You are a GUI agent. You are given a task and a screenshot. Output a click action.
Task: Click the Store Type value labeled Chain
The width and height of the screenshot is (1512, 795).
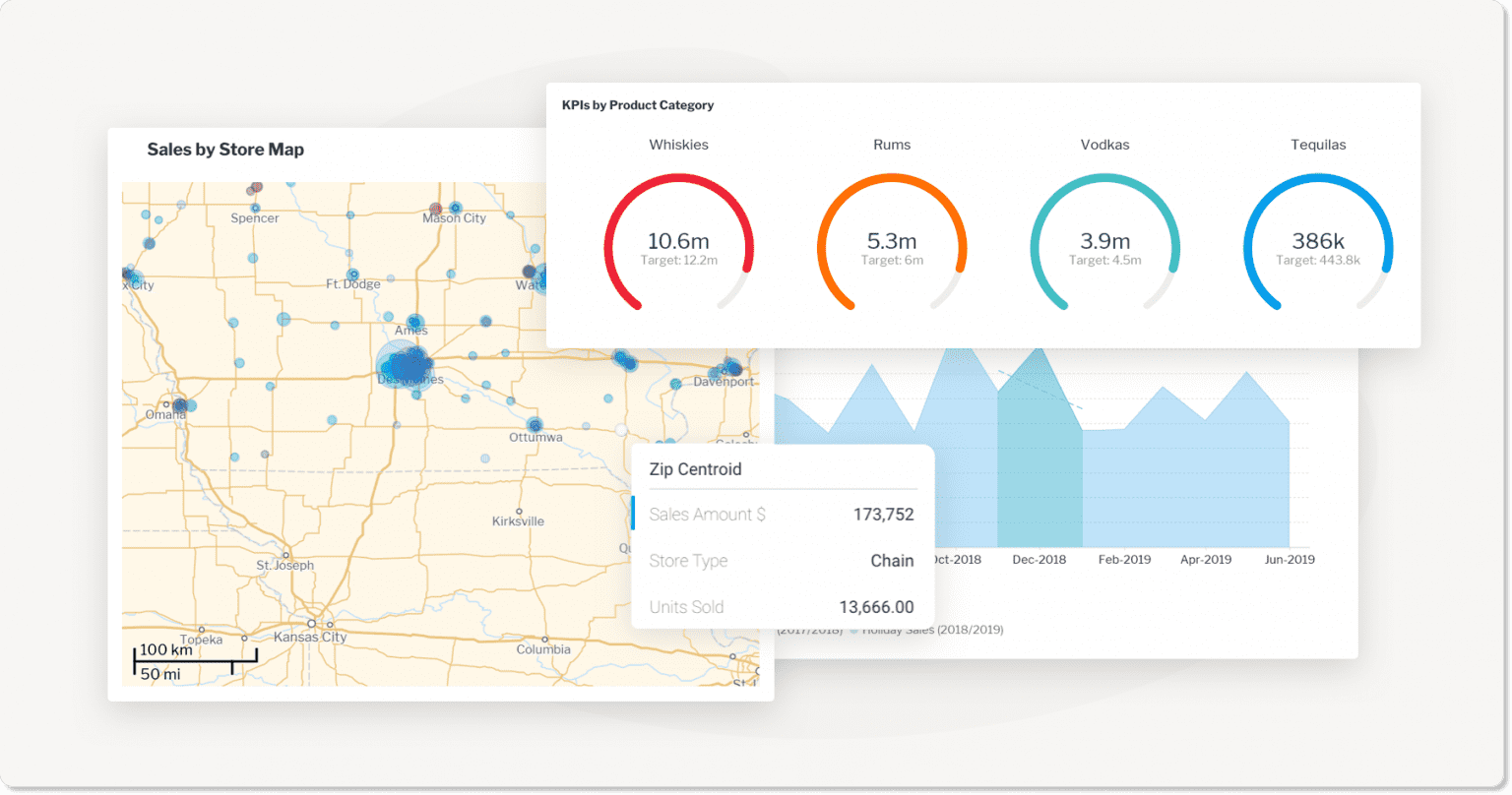click(892, 561)
